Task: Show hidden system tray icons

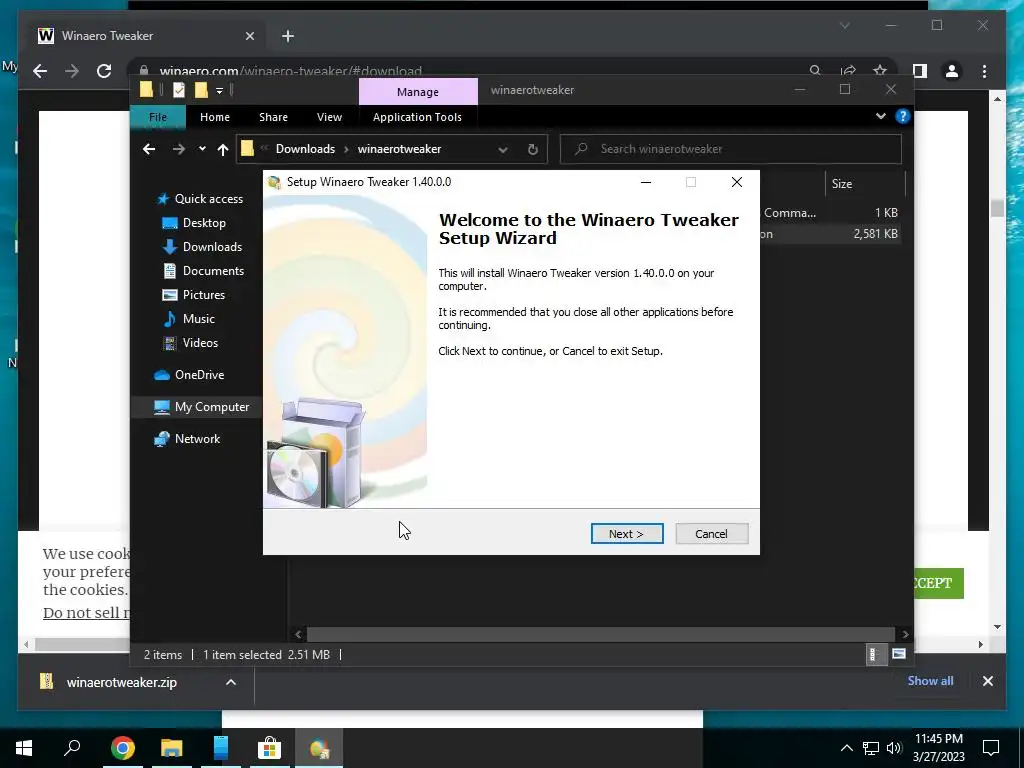Action: (x=846, y=748)
